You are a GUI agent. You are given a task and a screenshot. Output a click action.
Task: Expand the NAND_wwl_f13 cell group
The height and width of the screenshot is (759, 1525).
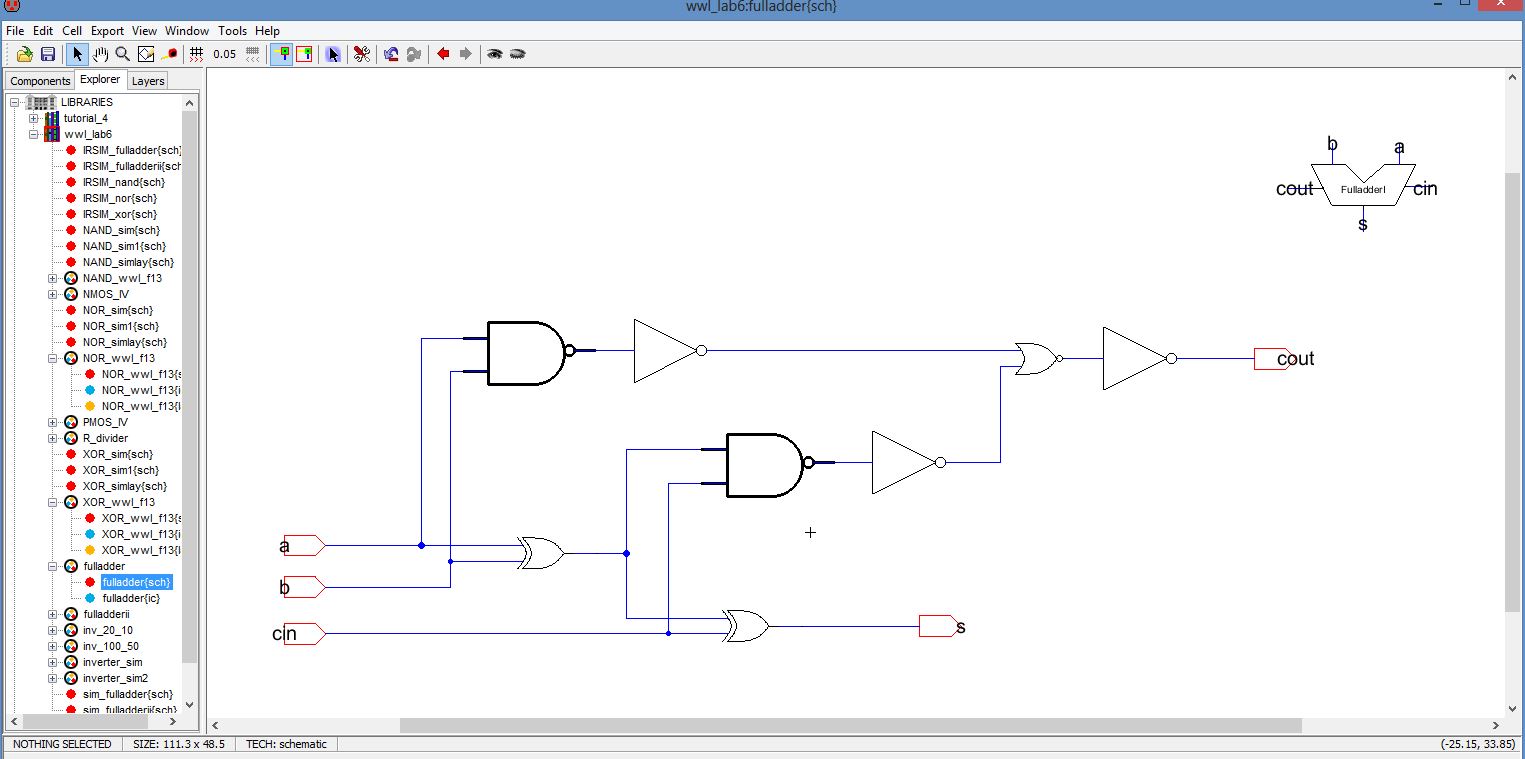(52, 278)
